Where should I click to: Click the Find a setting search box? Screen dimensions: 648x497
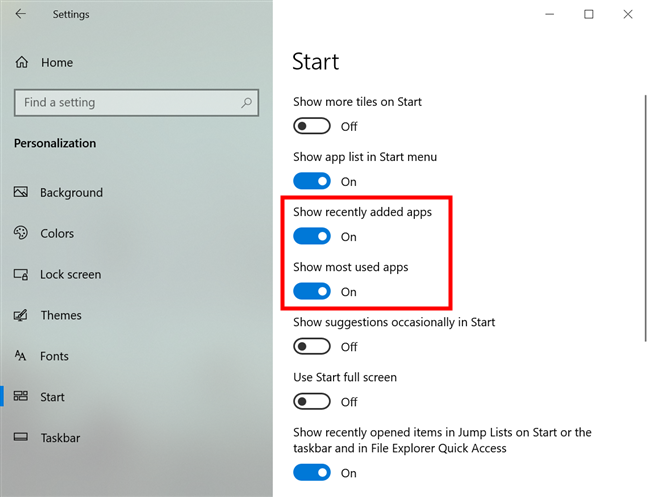coord(125,102)
